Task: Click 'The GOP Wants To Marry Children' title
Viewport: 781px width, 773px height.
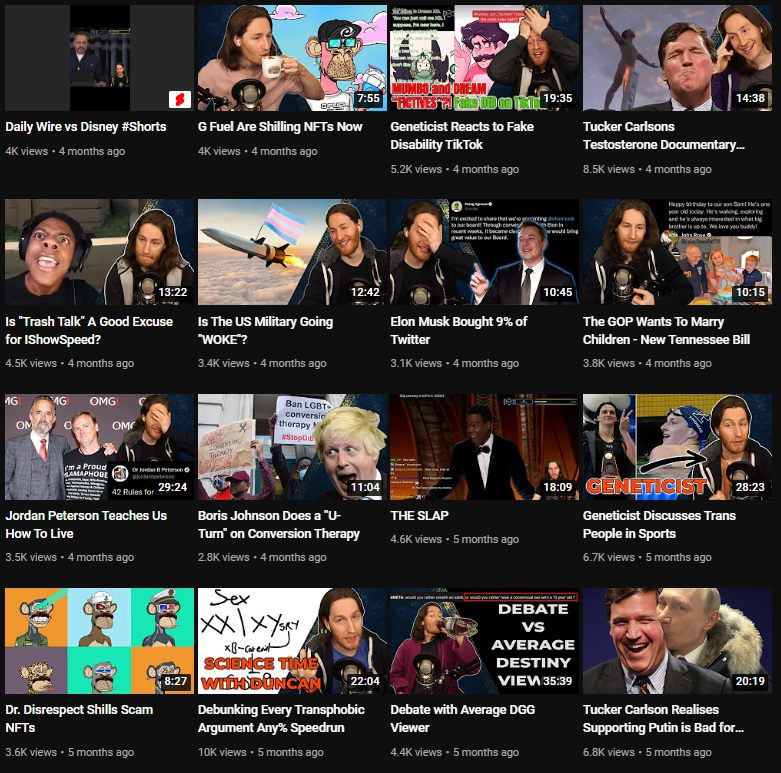Action: [666, 330]
